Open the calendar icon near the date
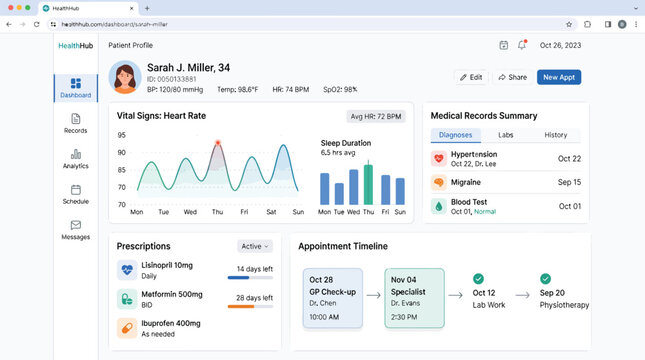645x360 pixels. [503, 45]
